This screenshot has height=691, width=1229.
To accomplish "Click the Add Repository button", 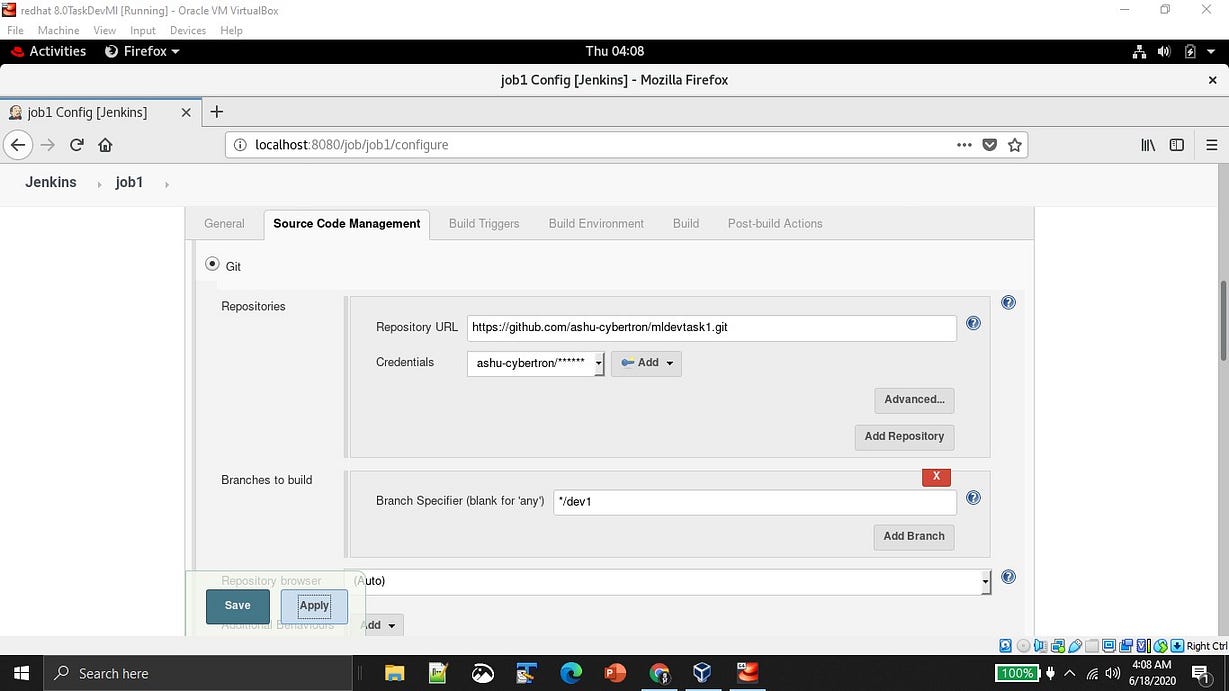I will tap(904, 437).
